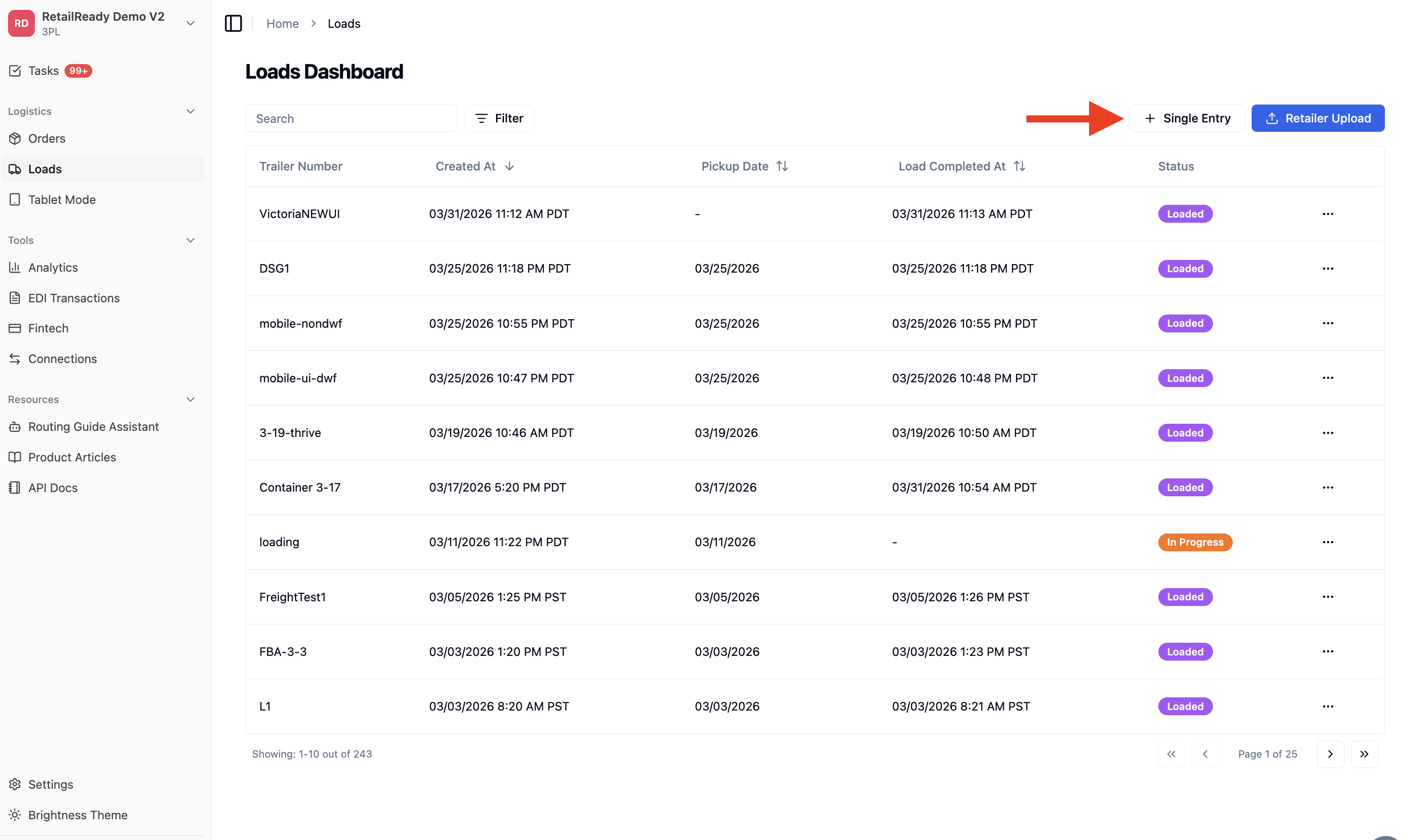Open the Filter options
This screenshot has width=1416, height=840.
point(499,118)
